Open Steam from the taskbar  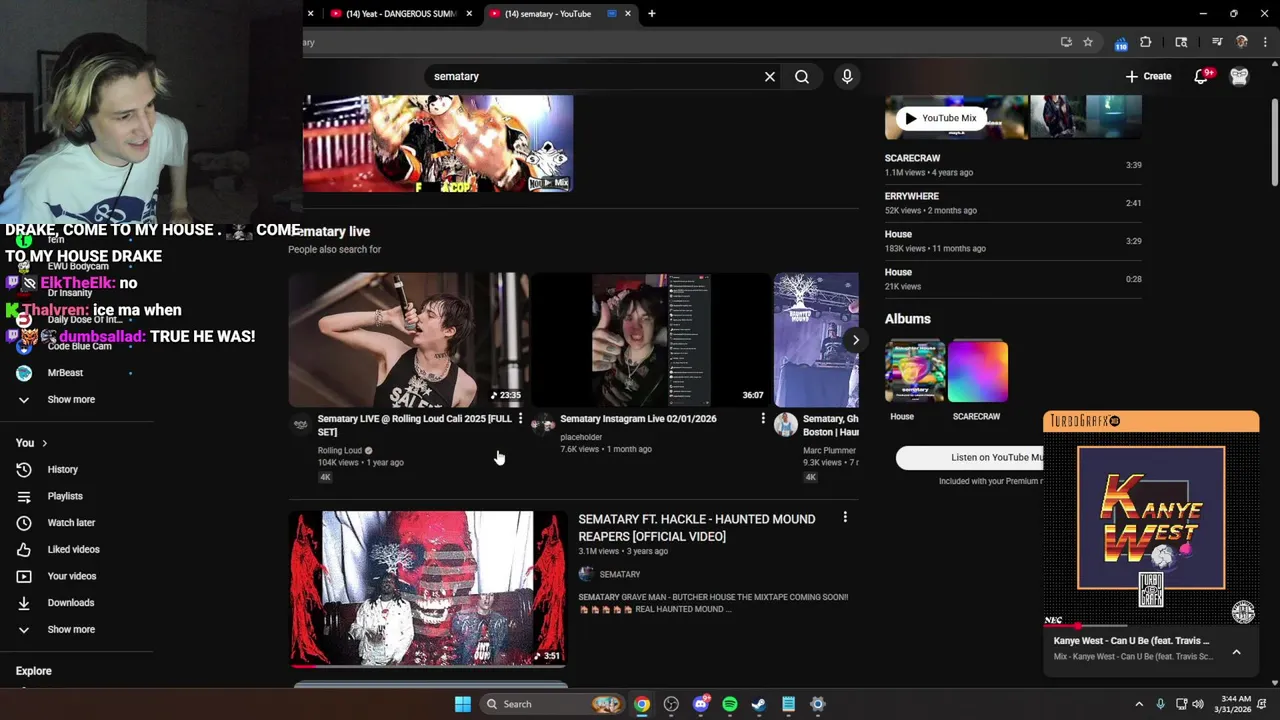[x=759, y=704]
